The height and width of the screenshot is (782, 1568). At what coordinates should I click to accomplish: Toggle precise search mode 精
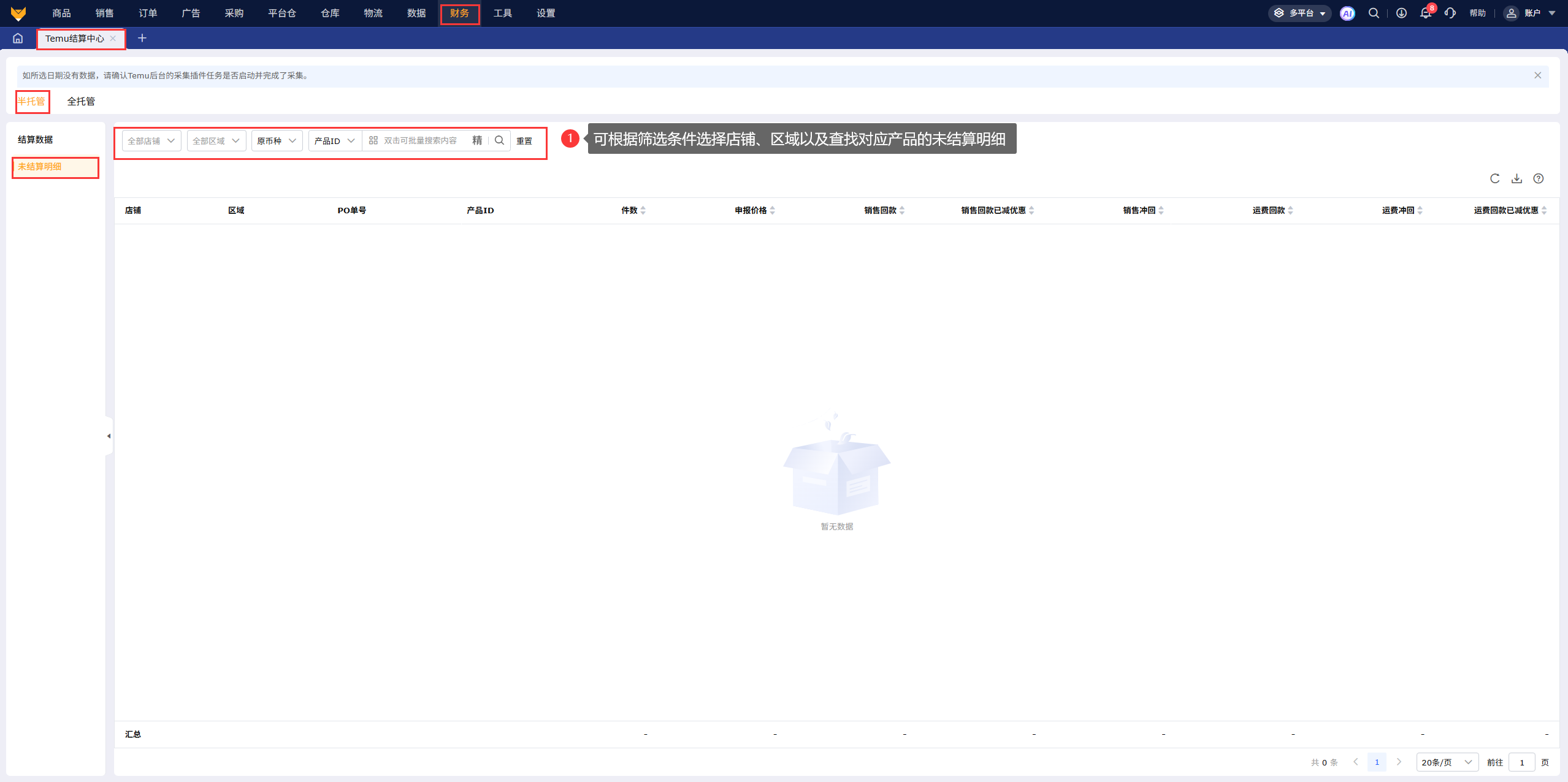pyautogui.click(x=477, y=140)
